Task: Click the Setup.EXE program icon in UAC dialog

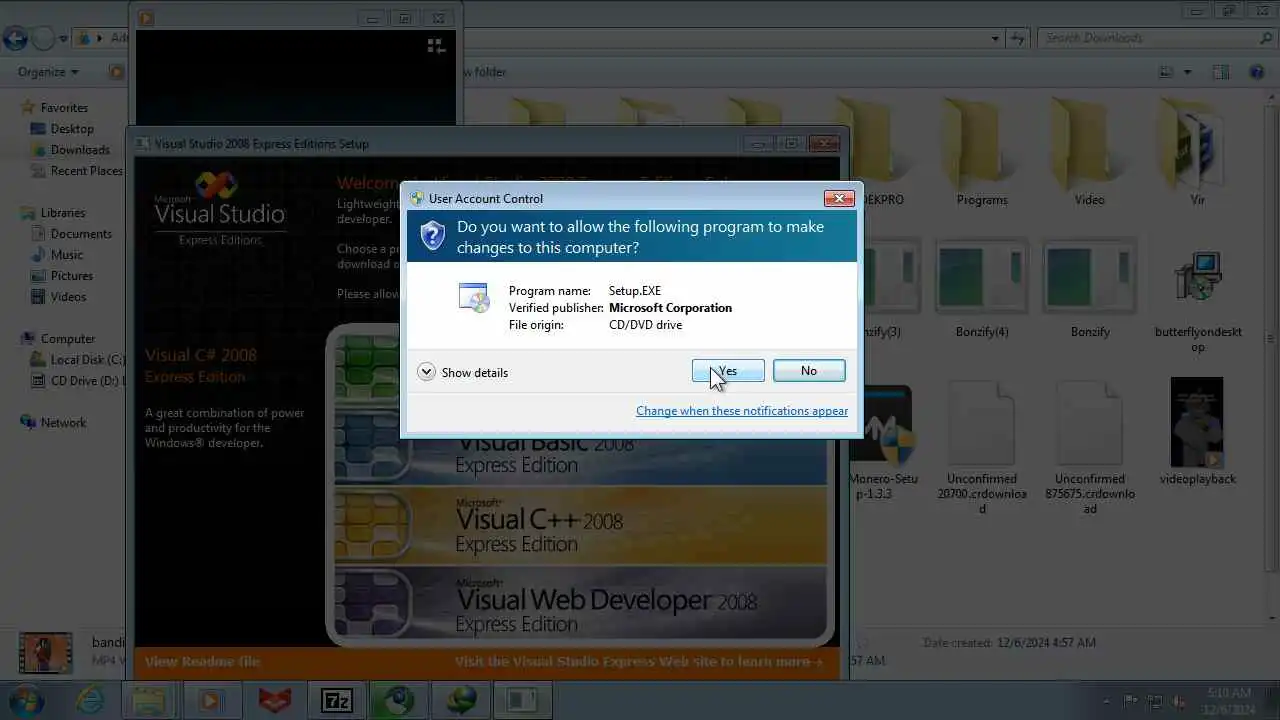Action: [474, 298]
